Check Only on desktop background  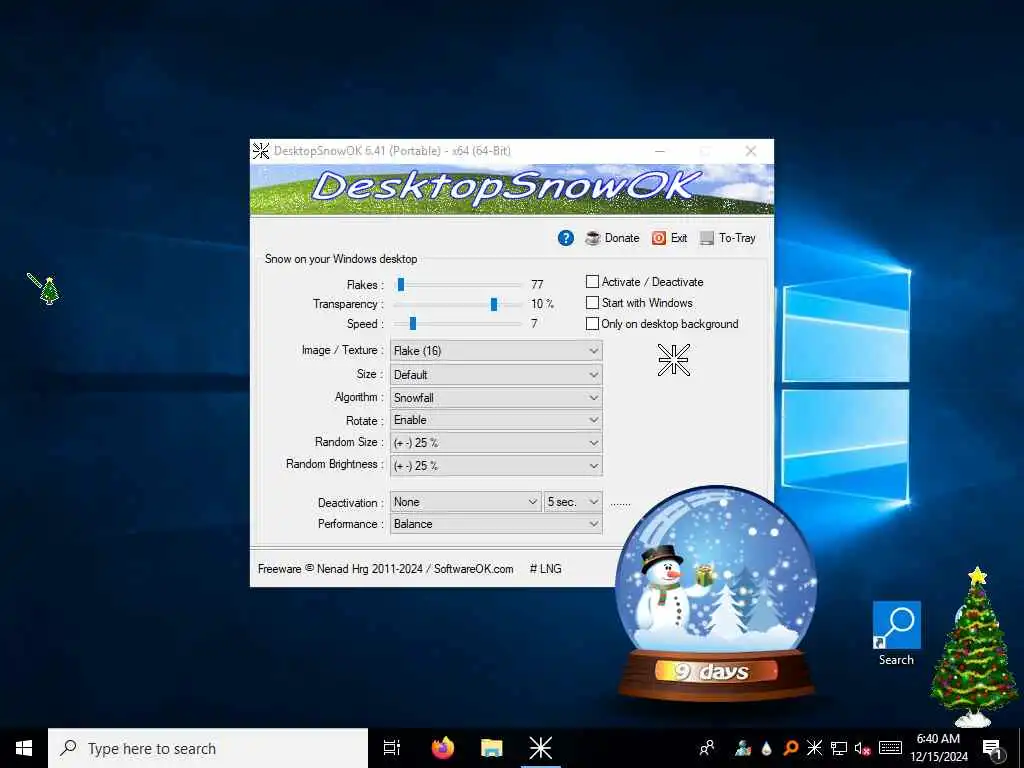[592, 323]
